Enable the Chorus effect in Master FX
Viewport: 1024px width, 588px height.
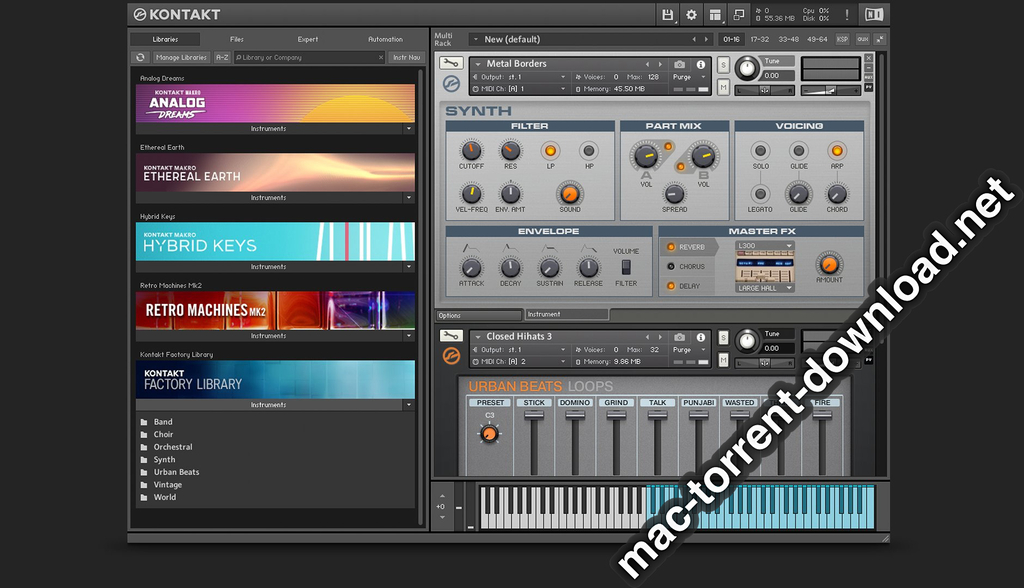669,267
